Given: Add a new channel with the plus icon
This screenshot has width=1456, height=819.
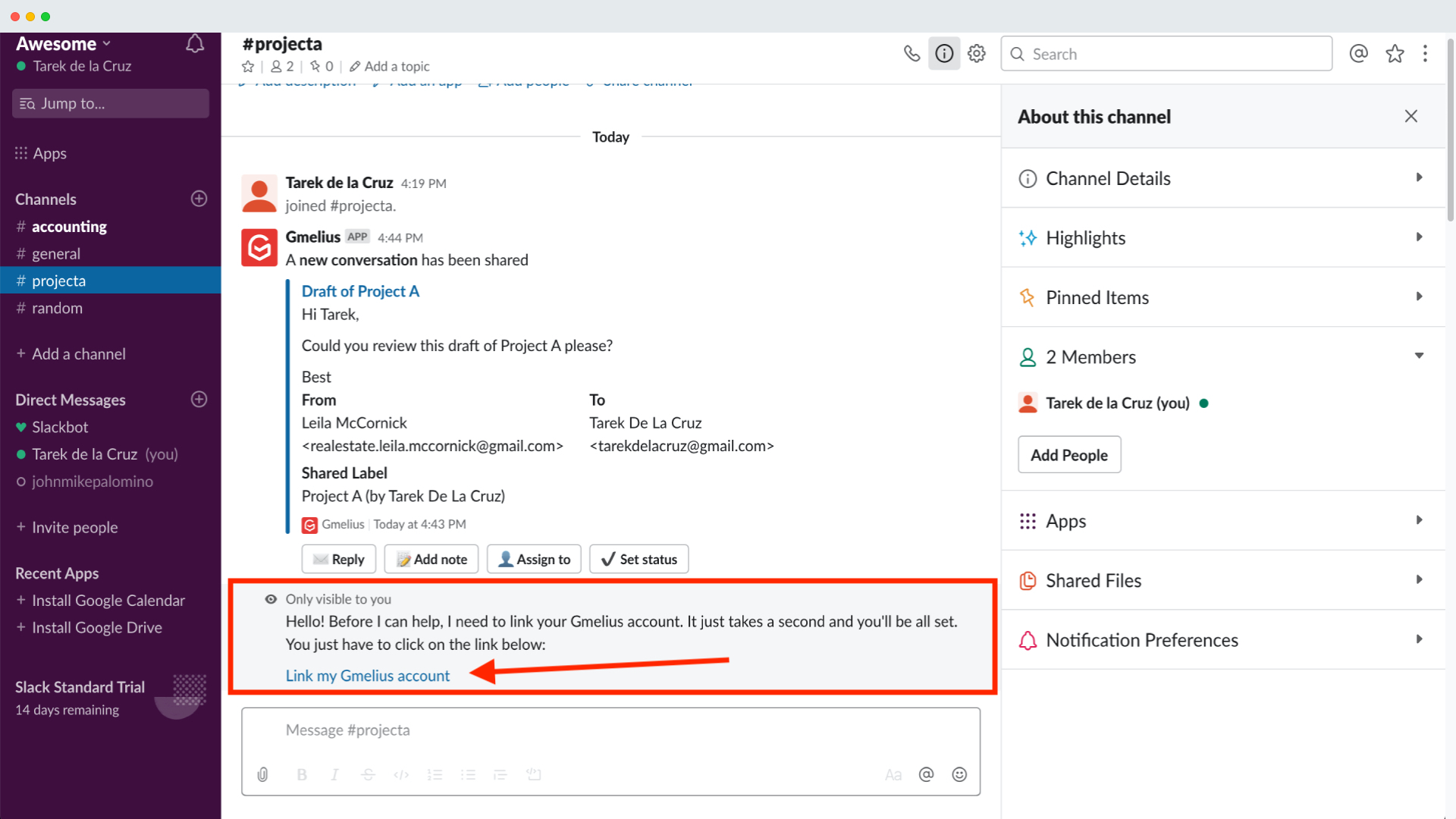Looking at the screenshot, I should 199,199.
